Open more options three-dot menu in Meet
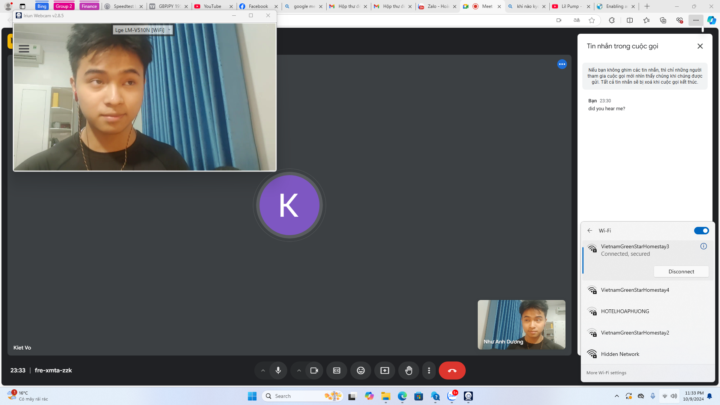Viewport: 720px width, 405px height. [429, 371]
